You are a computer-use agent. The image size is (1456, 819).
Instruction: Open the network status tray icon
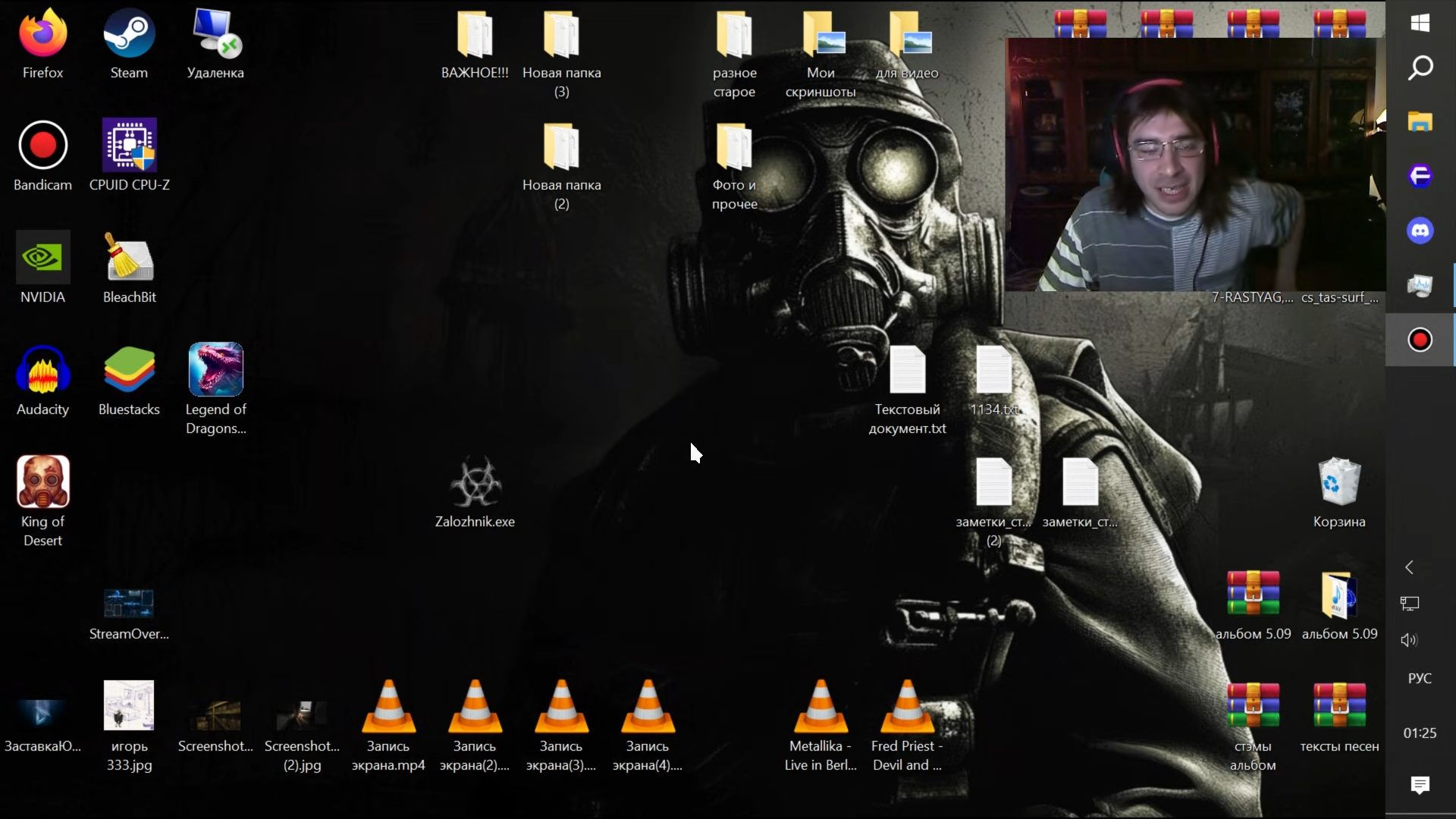click(x=1410, y=604)
